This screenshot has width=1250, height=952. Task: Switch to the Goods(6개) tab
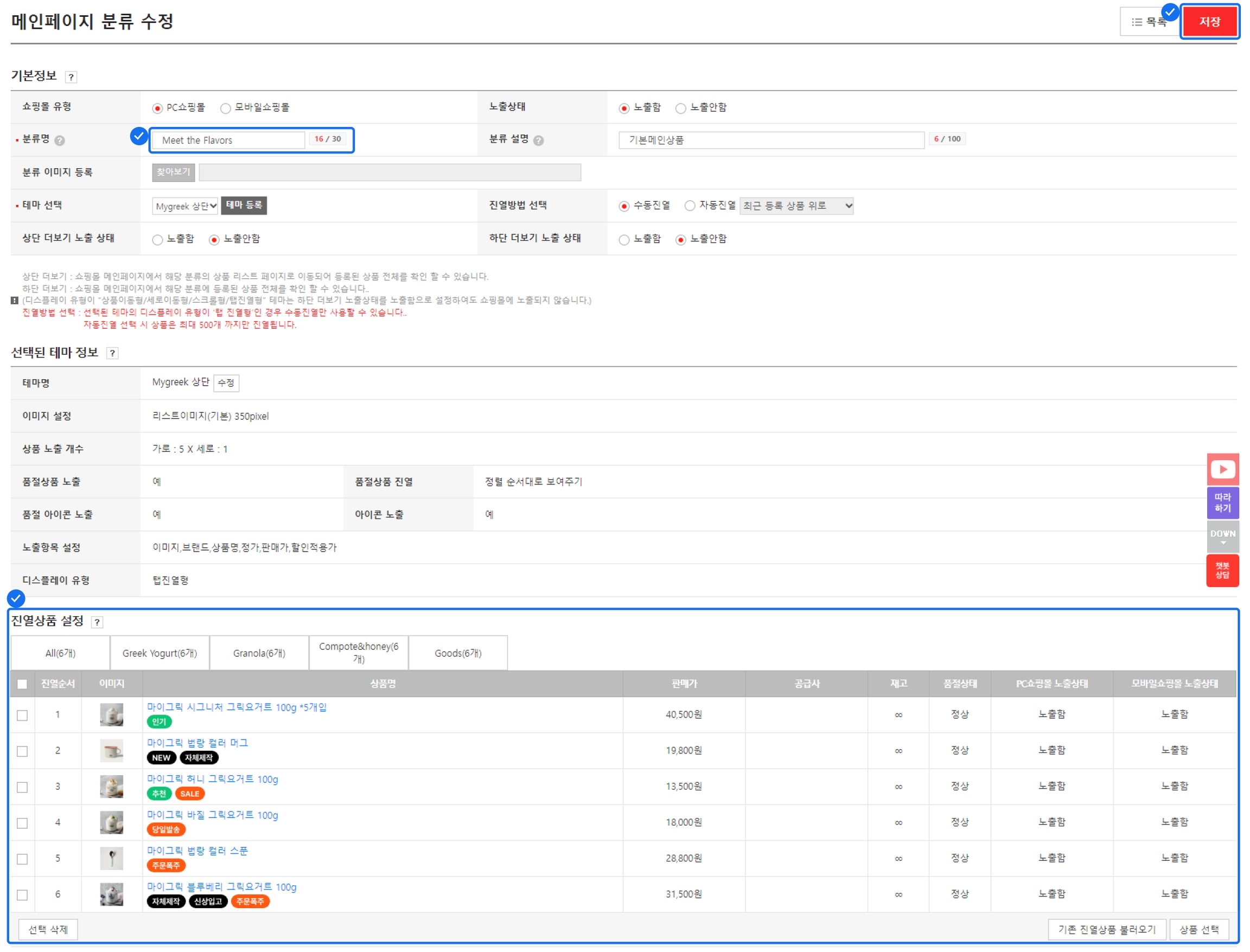coord(458,653)
